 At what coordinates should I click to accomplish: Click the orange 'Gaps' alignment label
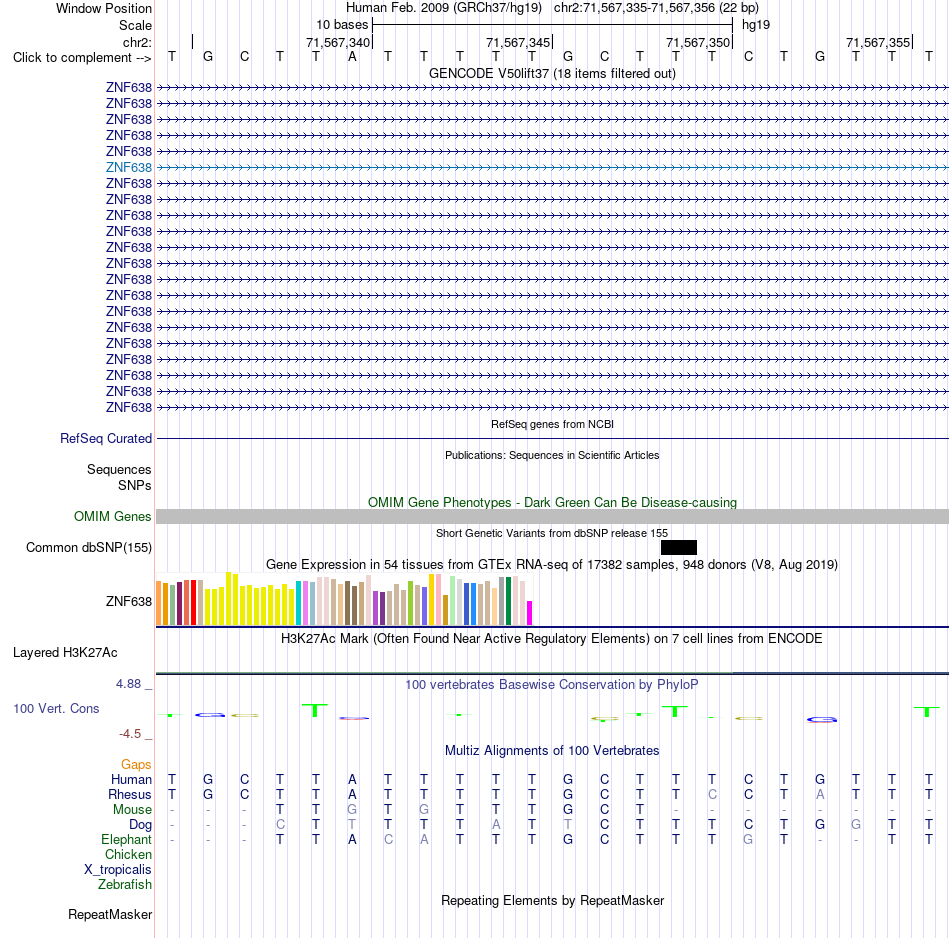coord(136,765)
